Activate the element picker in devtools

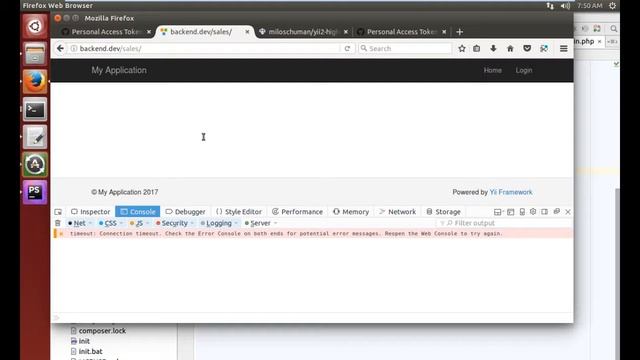point(58,211)
